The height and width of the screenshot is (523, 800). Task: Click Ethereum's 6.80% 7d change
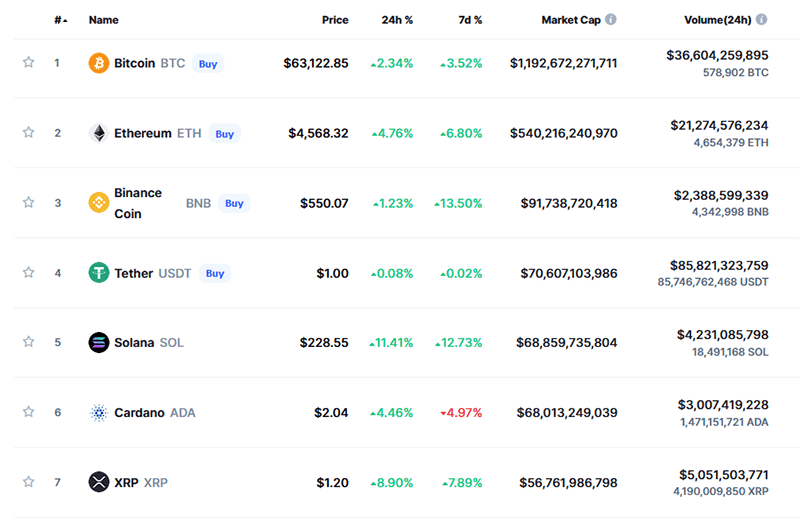point(461,133)
